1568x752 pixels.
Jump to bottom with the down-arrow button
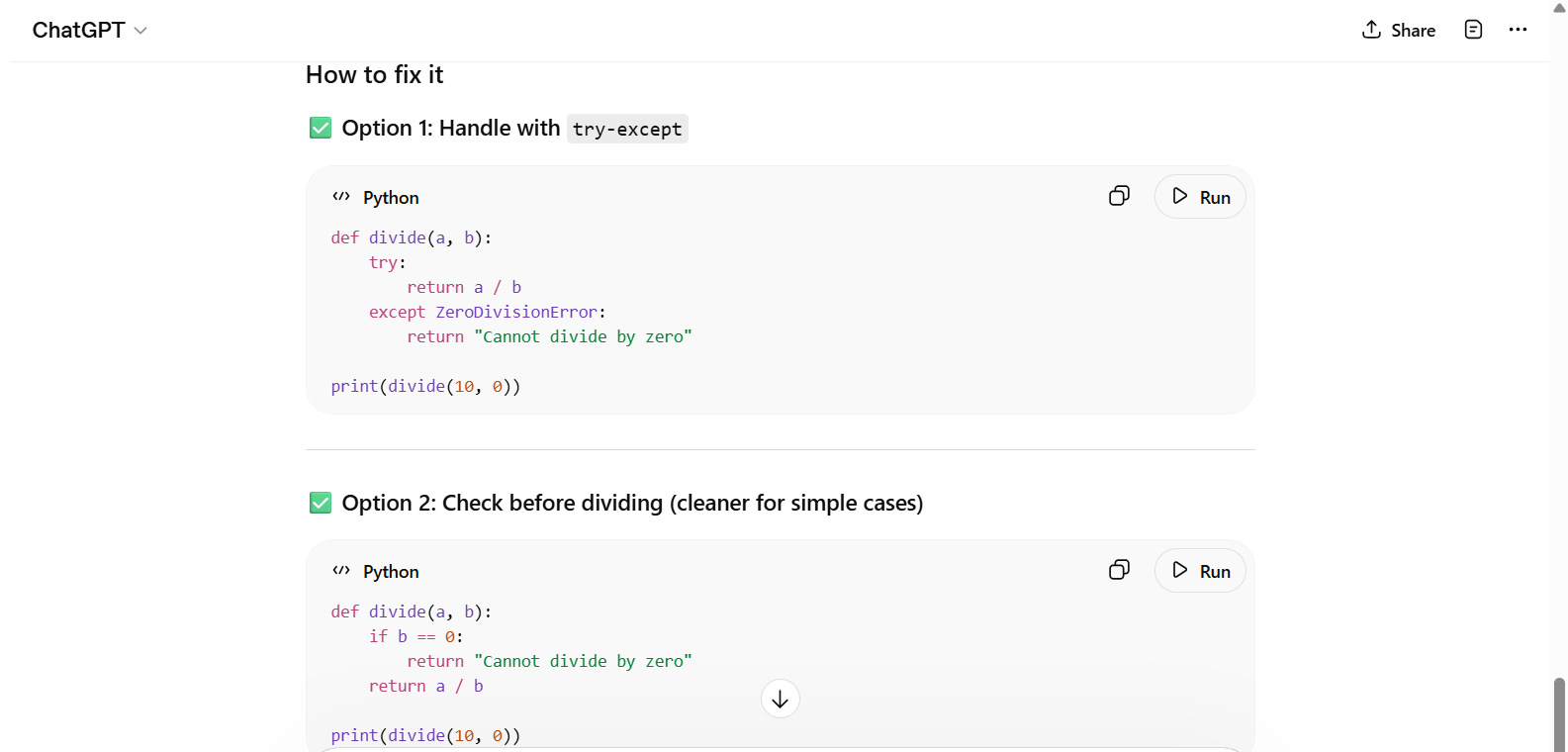point(780,699)
